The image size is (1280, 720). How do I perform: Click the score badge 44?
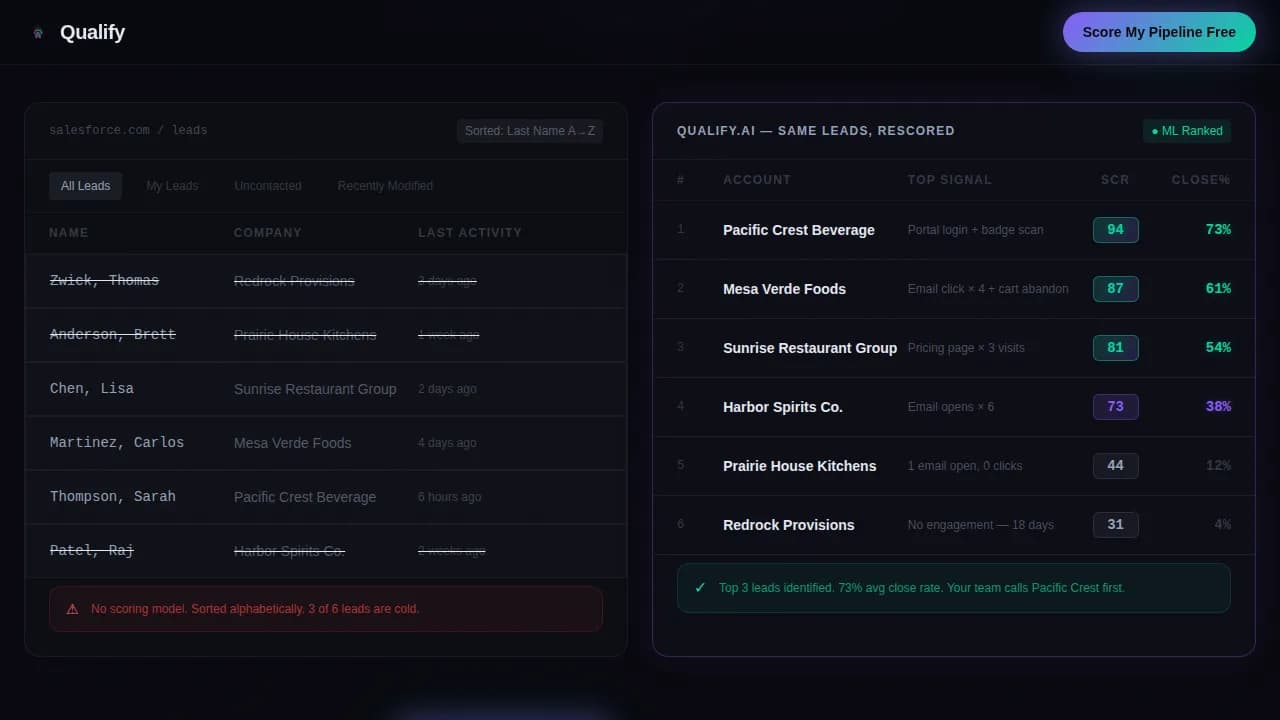coord(1116,466)
